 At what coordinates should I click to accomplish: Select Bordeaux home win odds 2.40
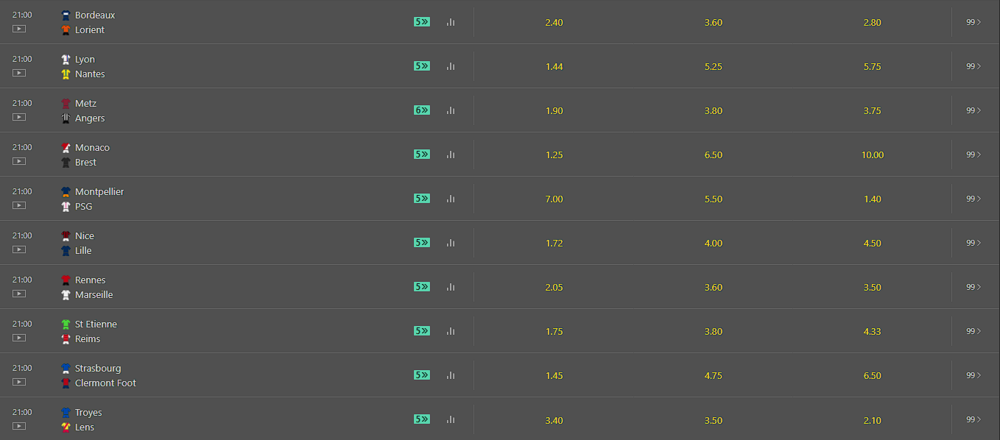554,22
